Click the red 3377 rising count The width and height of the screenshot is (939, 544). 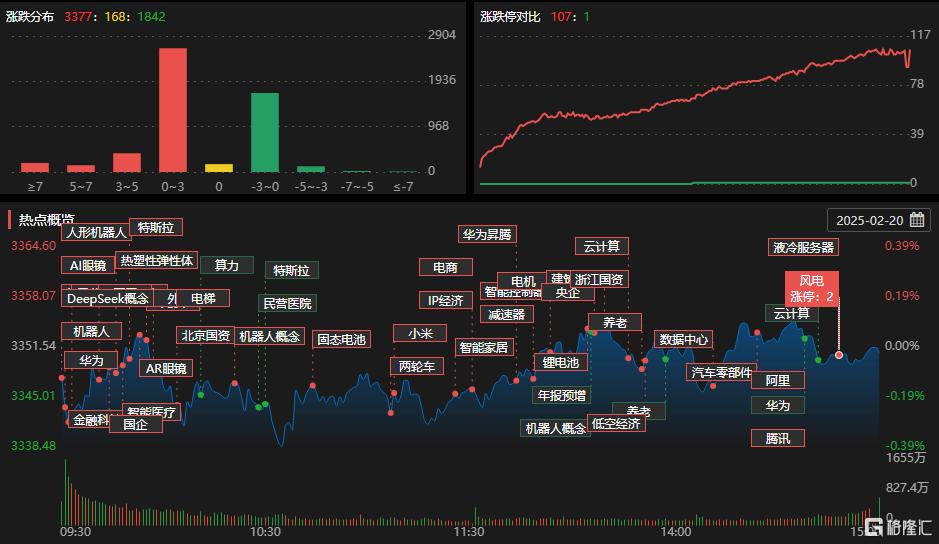(78, 17)
